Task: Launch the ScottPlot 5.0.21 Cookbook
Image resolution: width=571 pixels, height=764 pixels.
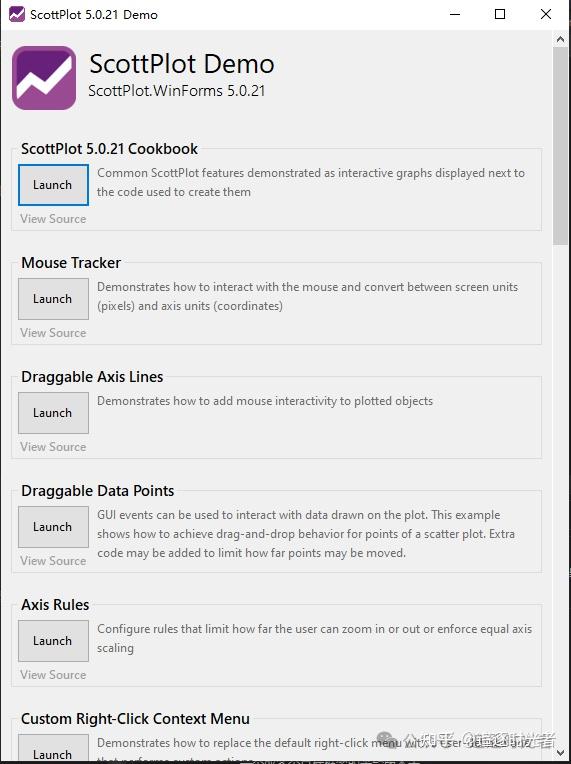Action: pos(53,185)
